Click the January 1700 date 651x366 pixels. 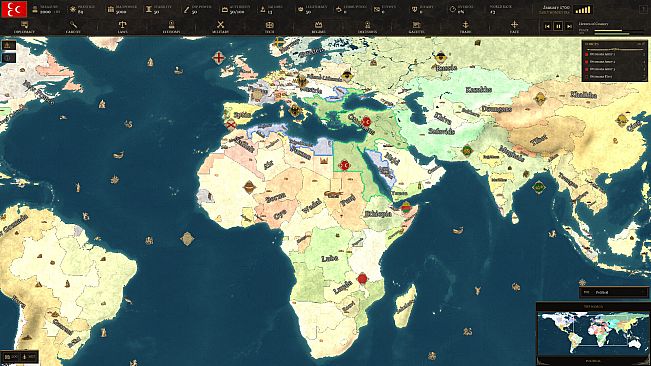[556, 7]
